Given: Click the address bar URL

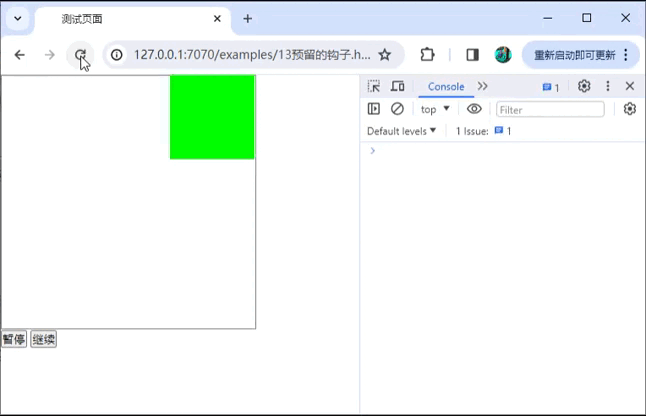Looking at the screenshot, I should click(x=252, y=54).
